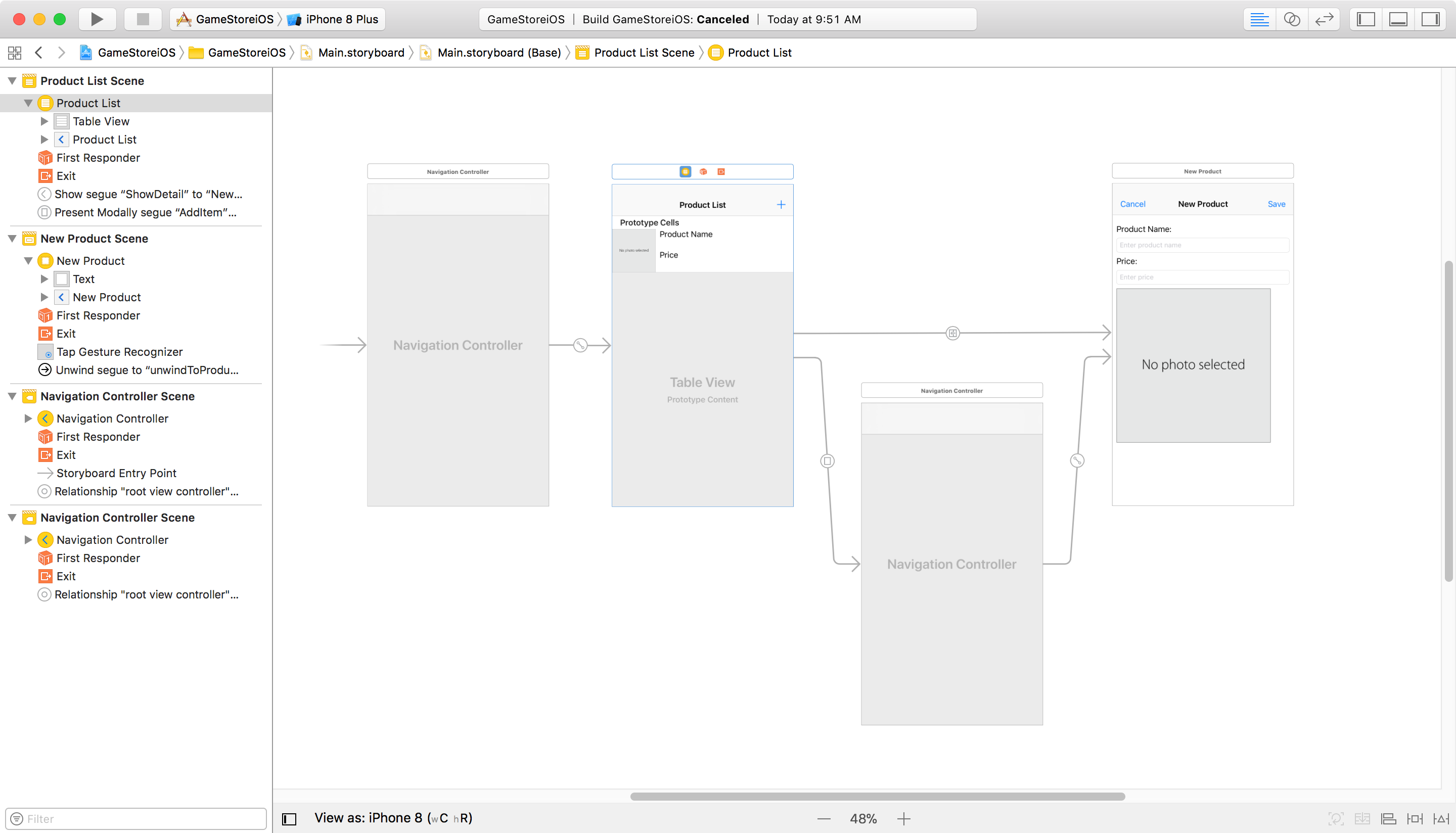Zoom out the storyboard canvas
The width and height of the screenshot is (1456, 833).
pyautogui.click(x=824, y=819)
